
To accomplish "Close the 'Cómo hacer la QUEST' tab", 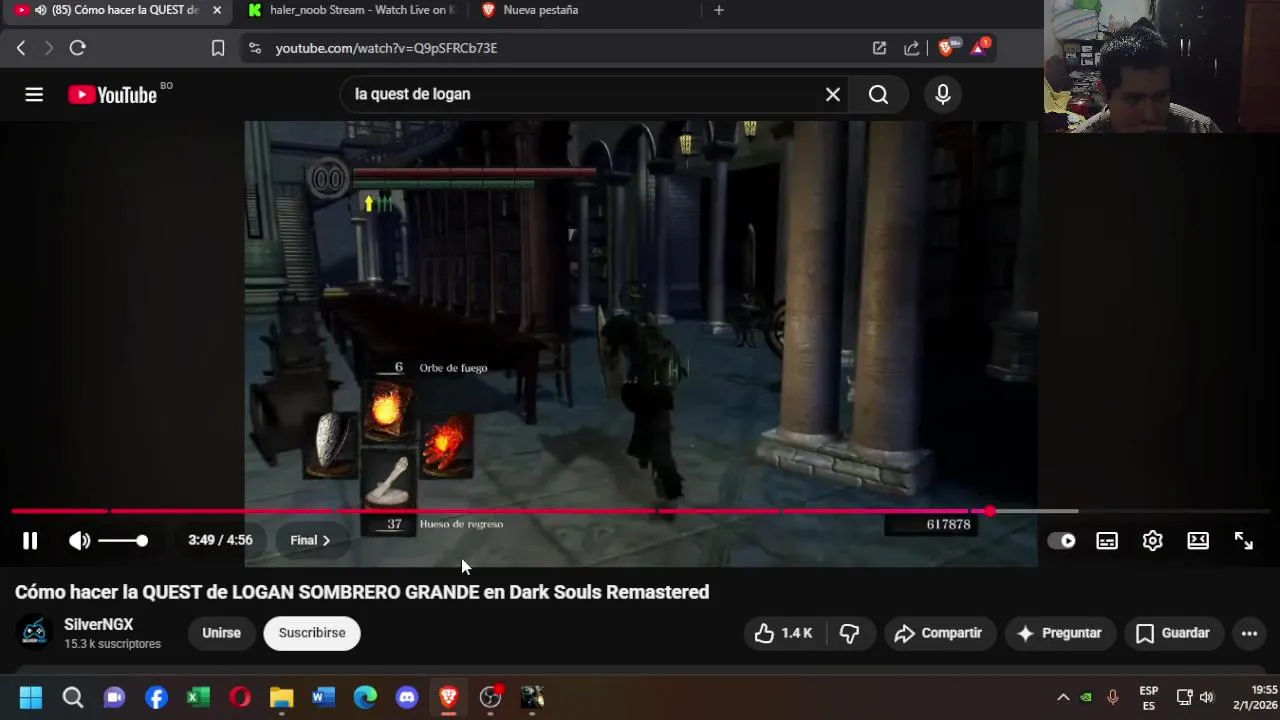I will tap(217, 10).
